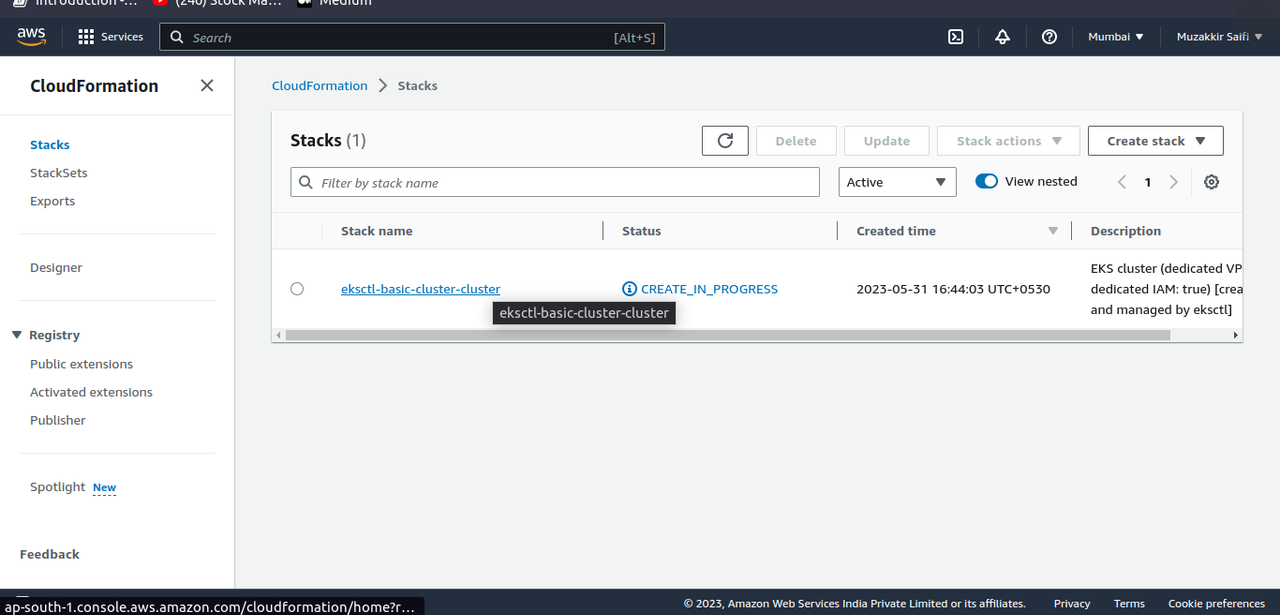Open Spotlight in the sidebar
1280x615 pixels.
57,487
